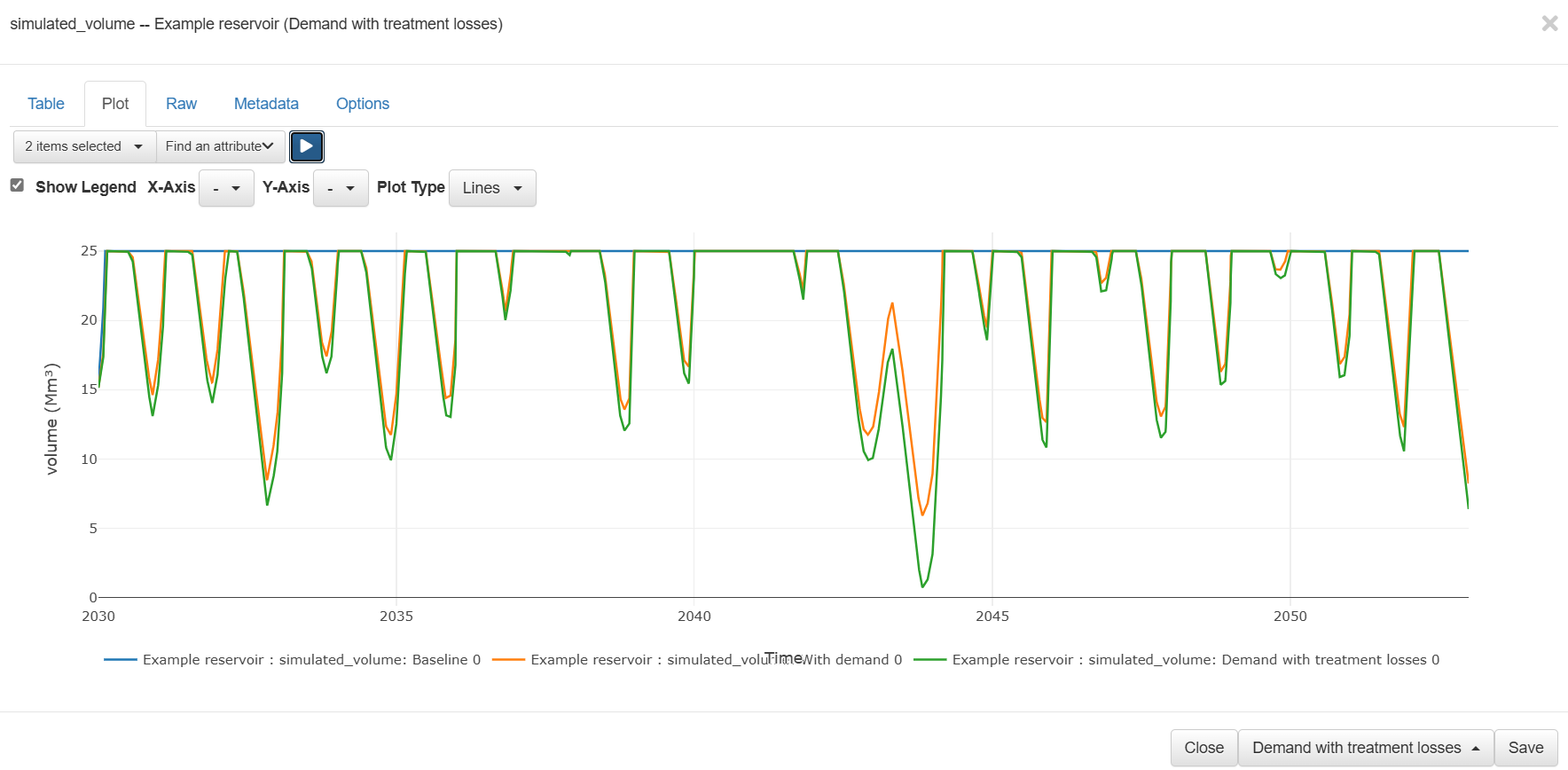The height and width of the screenshot is (770, 1568).
Task: Click the 2040 x-axis tick label
Action: point(694,617)
